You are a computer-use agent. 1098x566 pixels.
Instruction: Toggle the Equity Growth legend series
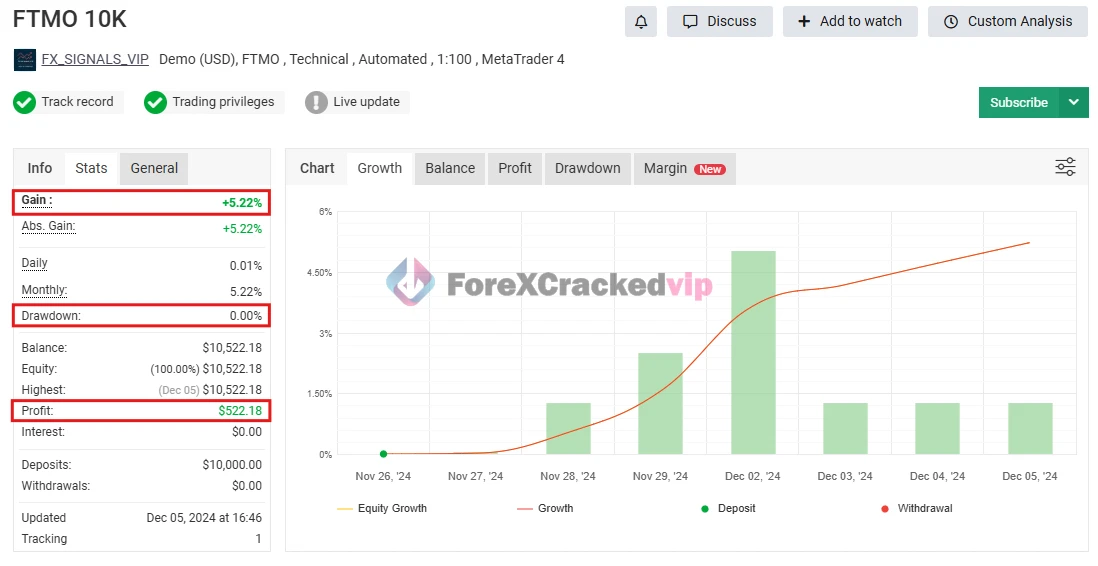tap(383, 508)
